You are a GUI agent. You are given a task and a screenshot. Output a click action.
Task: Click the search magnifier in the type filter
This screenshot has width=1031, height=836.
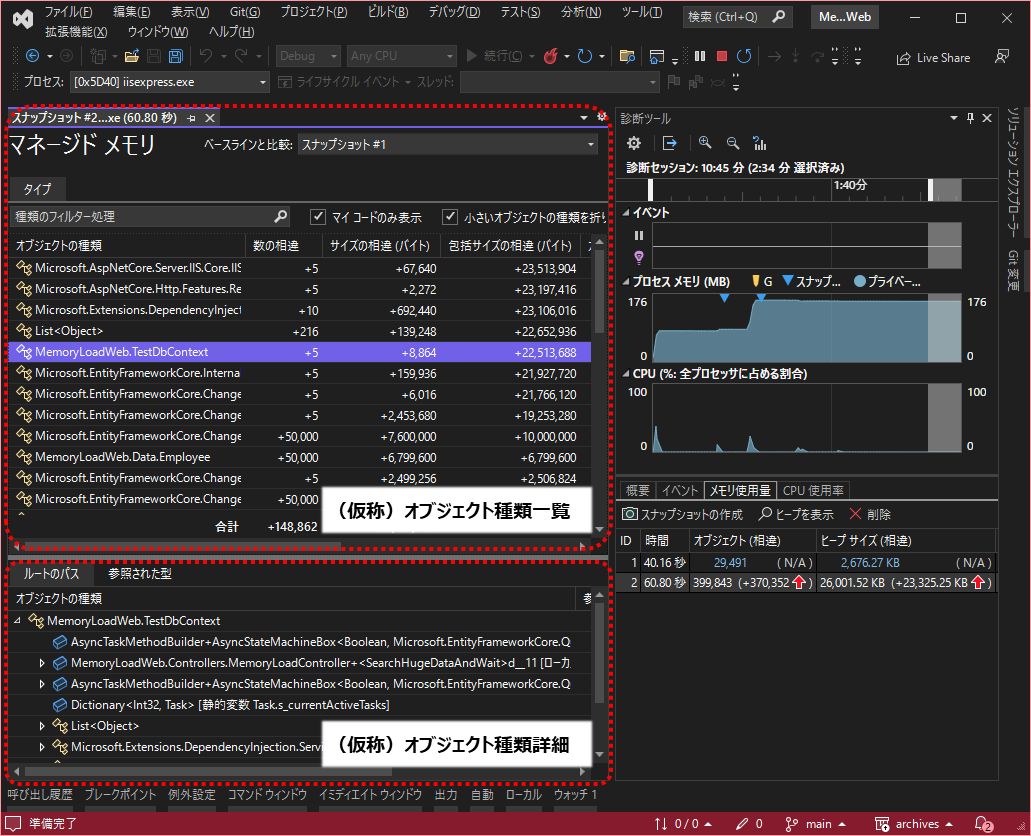(x=280, y=216)
